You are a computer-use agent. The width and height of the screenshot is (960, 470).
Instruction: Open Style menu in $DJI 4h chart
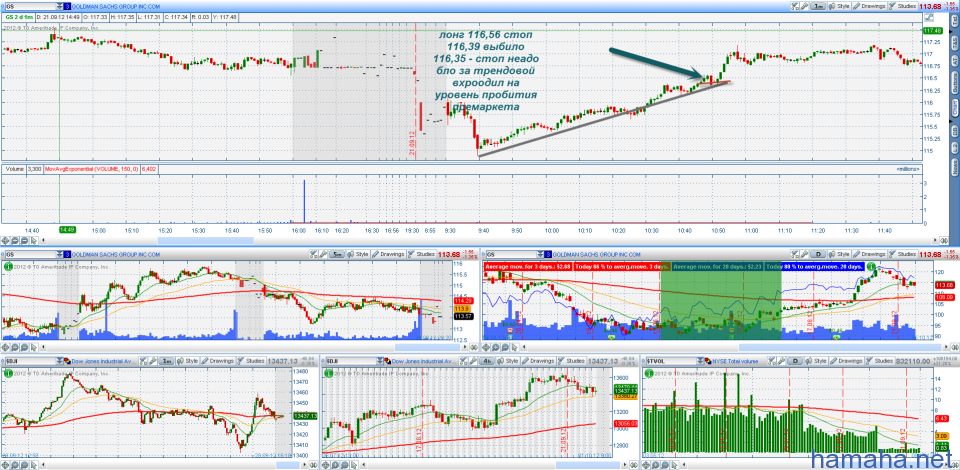tap(508, 361)
